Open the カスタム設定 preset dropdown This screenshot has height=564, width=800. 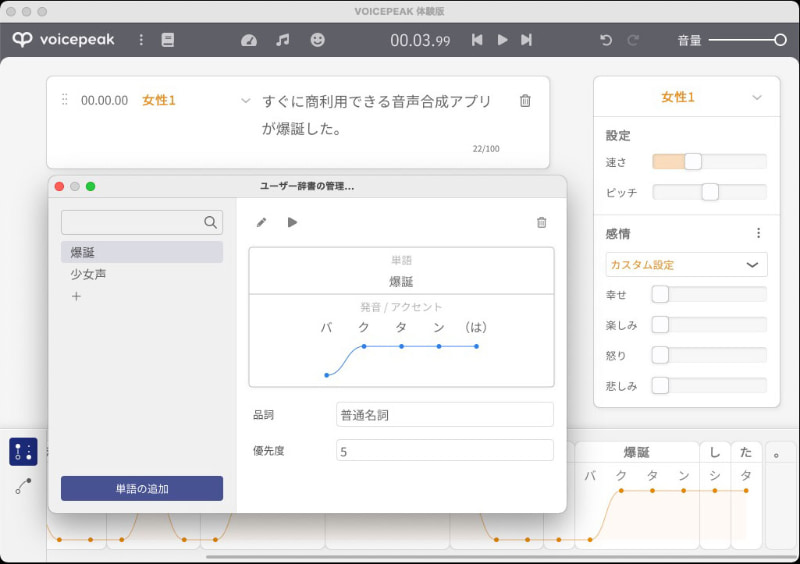686,265
